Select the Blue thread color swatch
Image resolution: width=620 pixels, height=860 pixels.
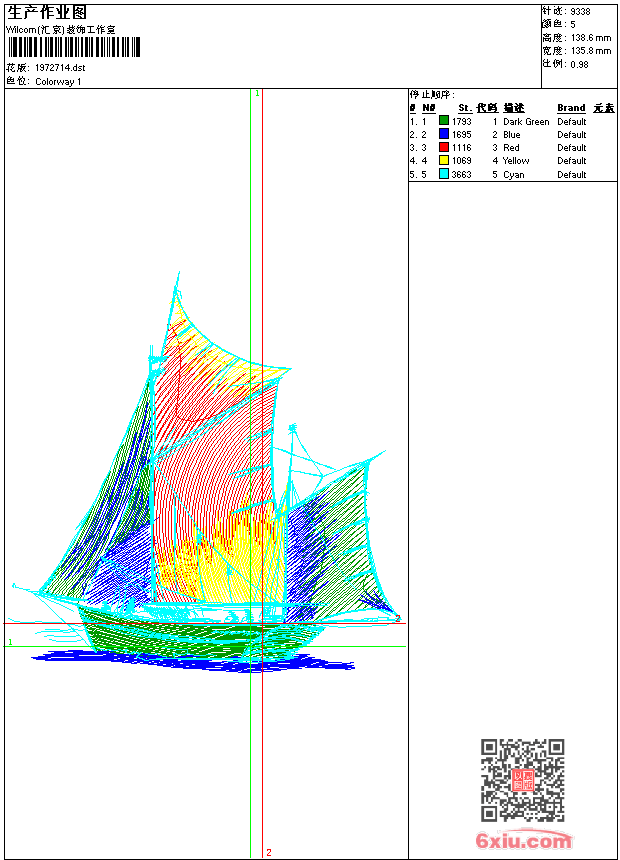(x=443, y=134)
